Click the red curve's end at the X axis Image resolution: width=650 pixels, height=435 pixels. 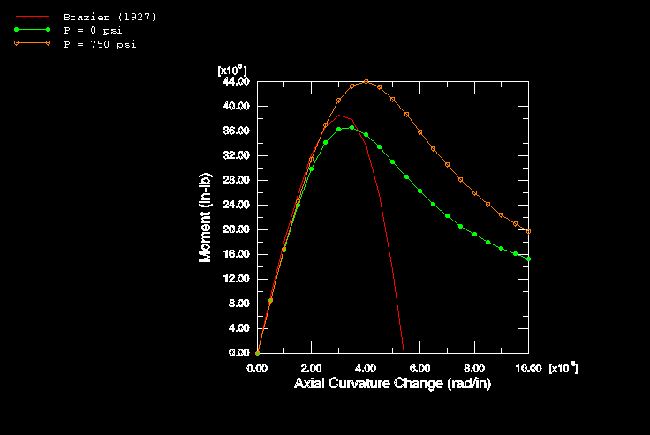click(402, 349)
